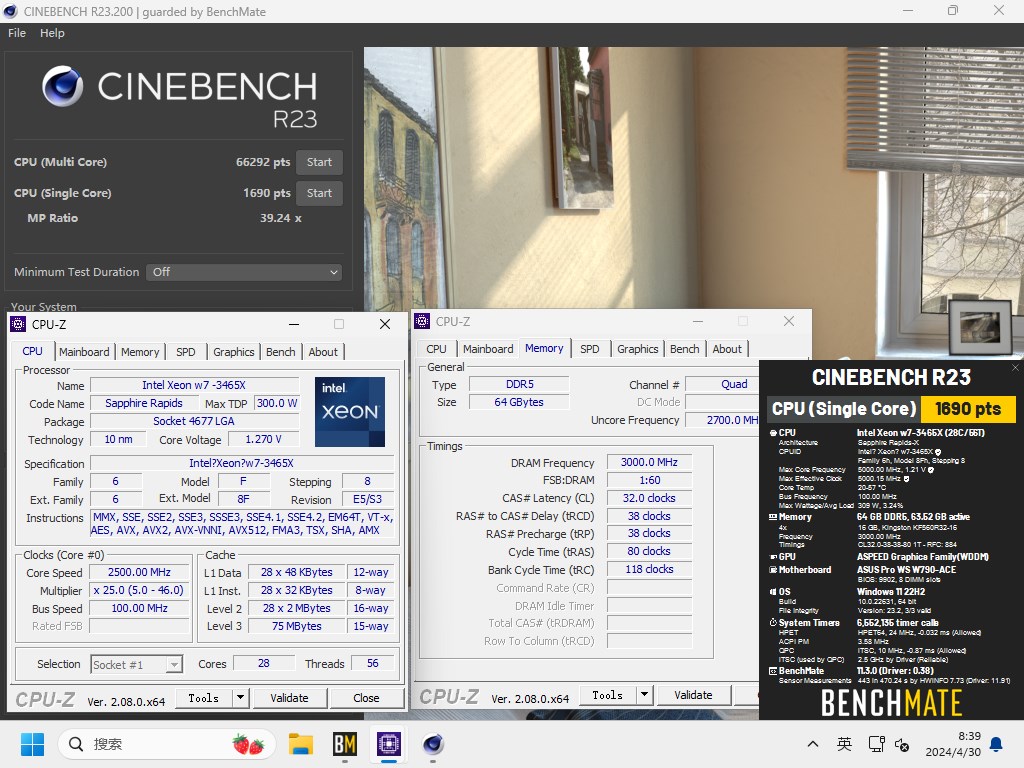Switch to SPD tab in left CPU-Z
The image size is (1024, 768).
click(x=185, y=352)
